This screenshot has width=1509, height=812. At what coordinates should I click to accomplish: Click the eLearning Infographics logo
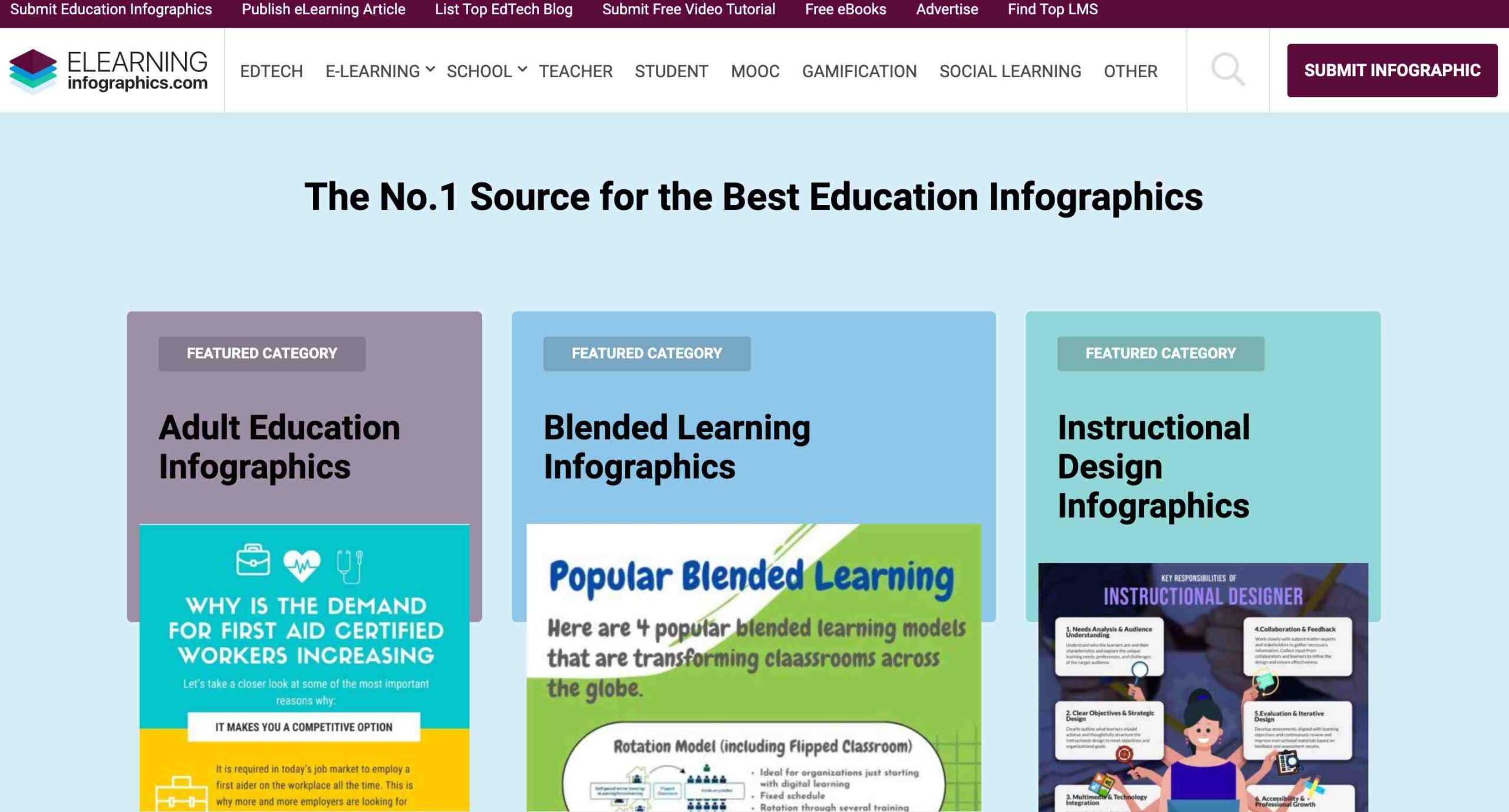[x=109, y=71]
